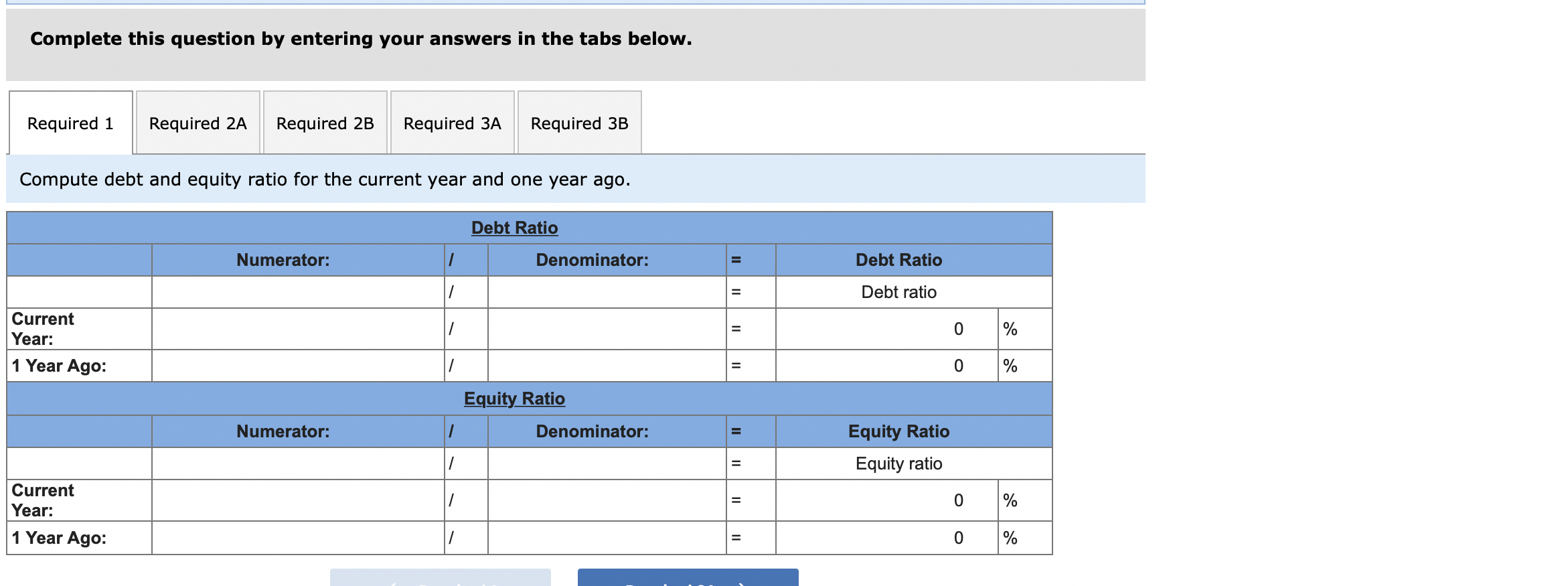Click the blue Required 2A navigation button

point(688,579)
